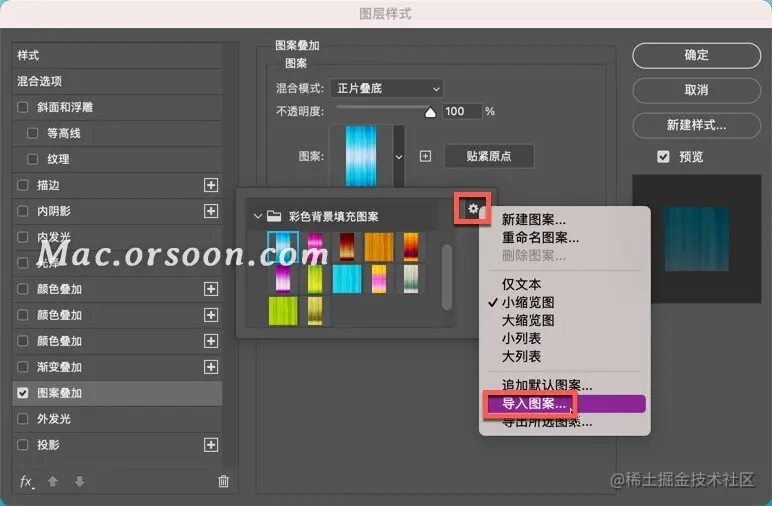Enable the 内阴影 checkbox
The height and width of the screenshot is (506, 772).
coord(23,211)
